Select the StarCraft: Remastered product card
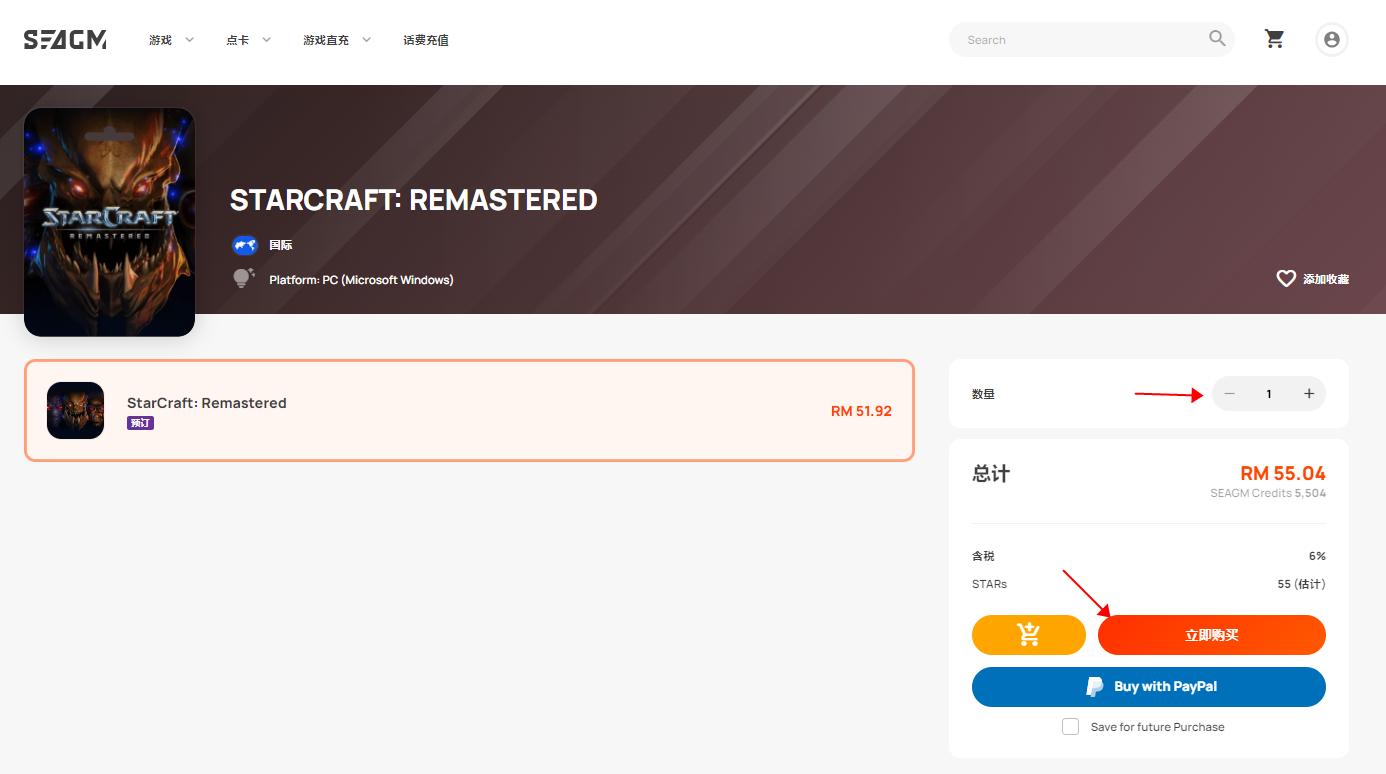1386x774 pixels. (469, 410)
